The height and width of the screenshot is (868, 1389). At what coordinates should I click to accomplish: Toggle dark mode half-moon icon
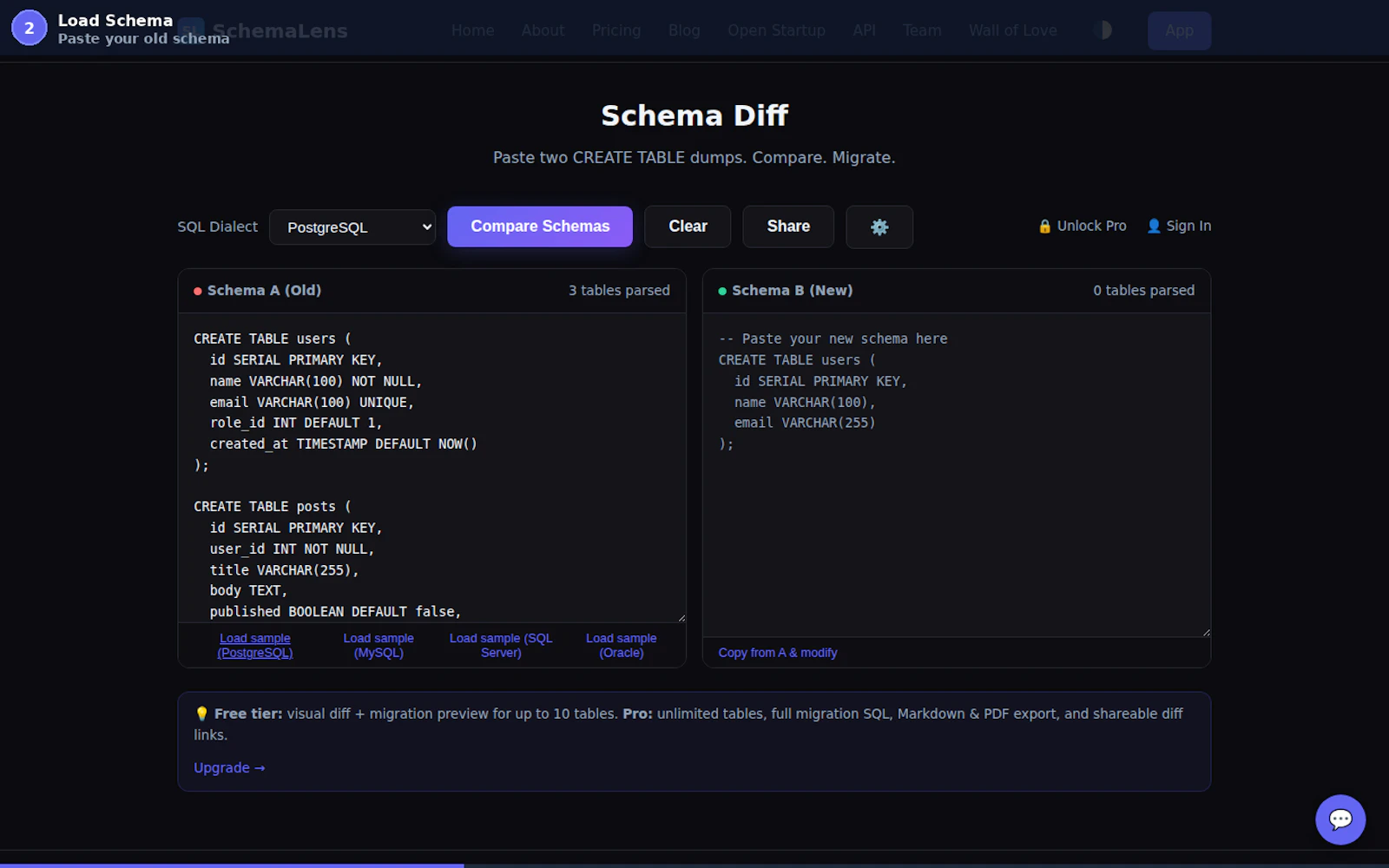tap(1103, 30)
